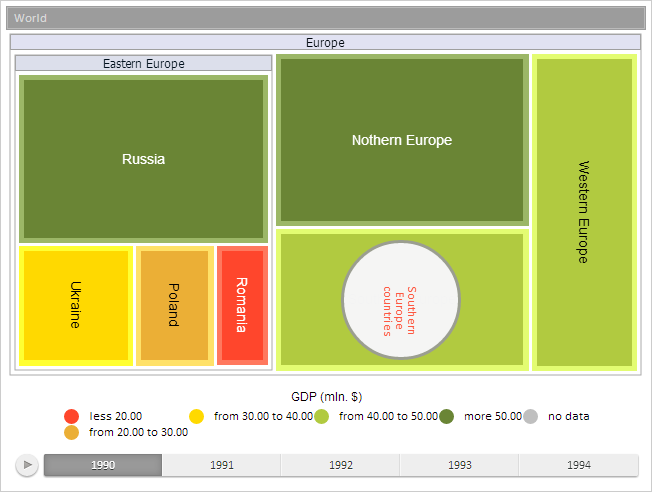Image resolution: width=652 pixels, height=492 pixels.
Task: Choose year 1993 on the timeline
Action: pyautogui.click(x=459, y=465)
